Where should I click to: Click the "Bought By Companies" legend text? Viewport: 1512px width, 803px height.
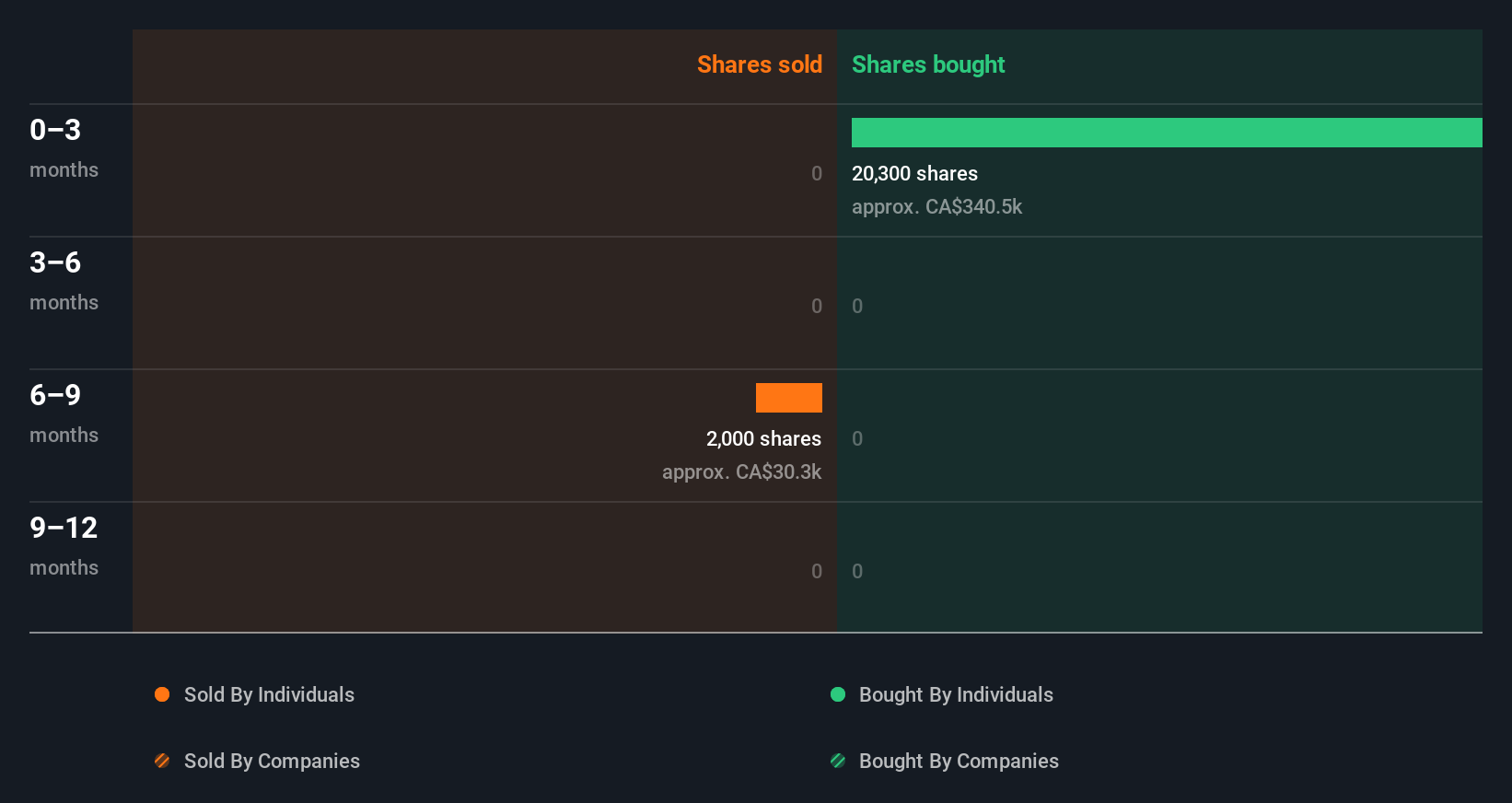click(x=959, y=761)
